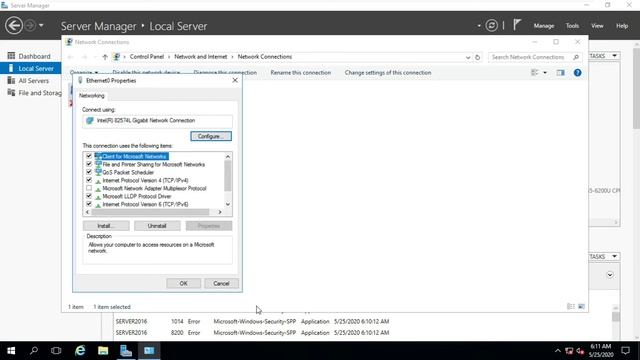Toggle File and Printer Sharing checkbox
Image resolution: width=640 pixels, height=360 pixels.
click(89, 164)
